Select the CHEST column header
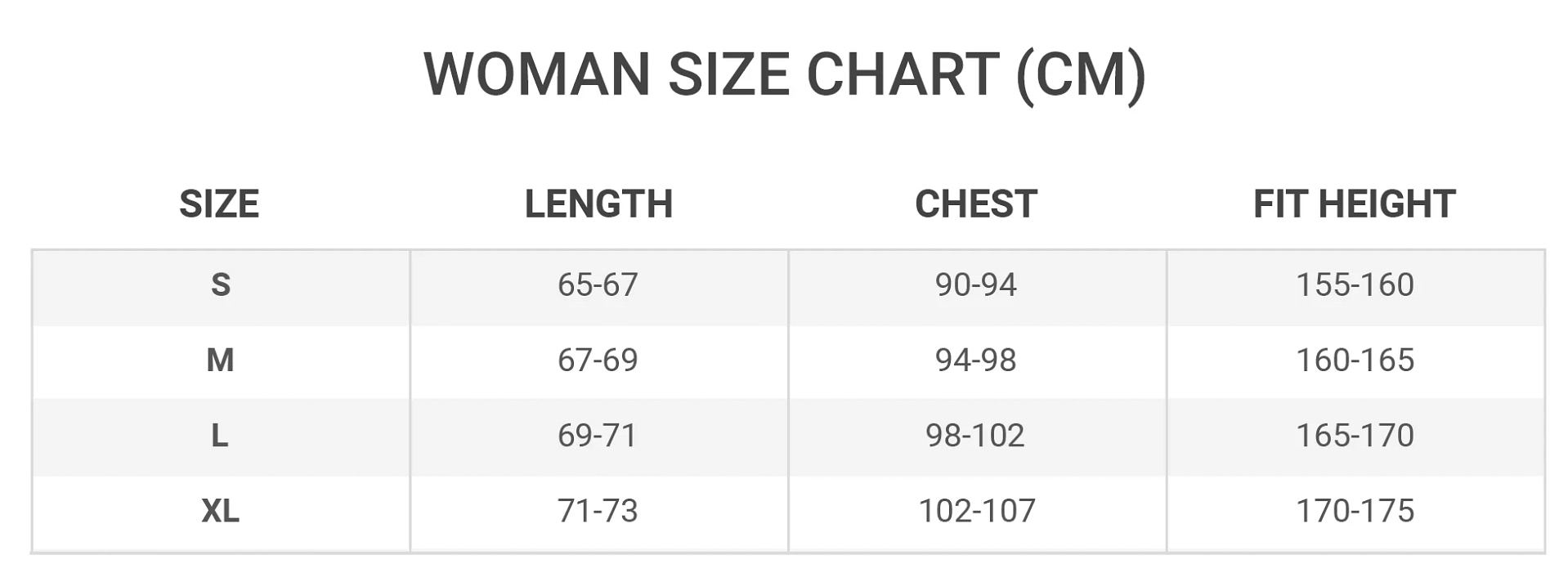This screenshot has width=1568, height=582. 976,204
